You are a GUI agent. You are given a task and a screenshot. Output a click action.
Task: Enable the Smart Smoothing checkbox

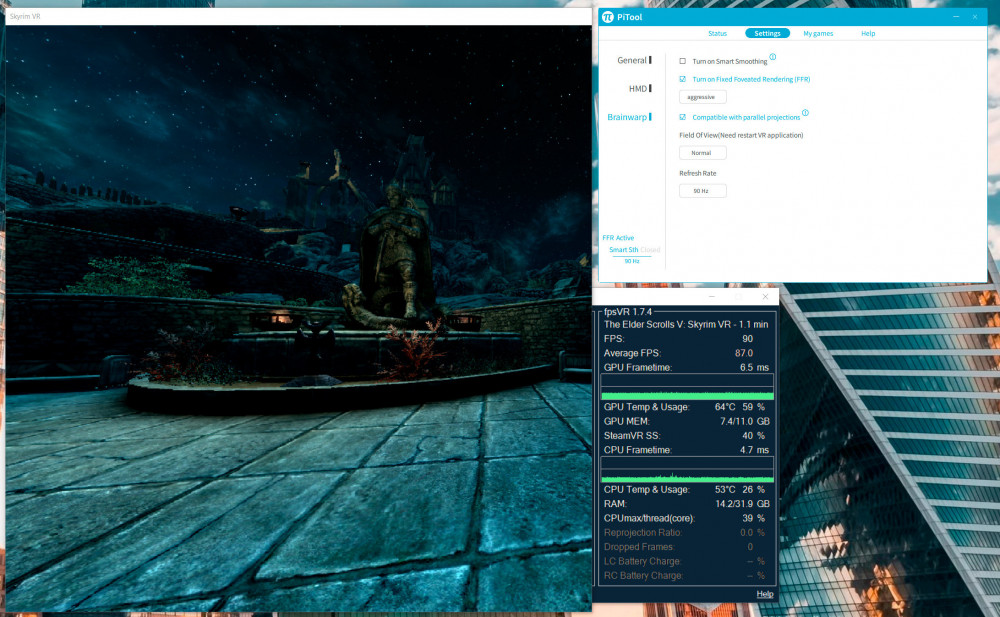point(683,61)
